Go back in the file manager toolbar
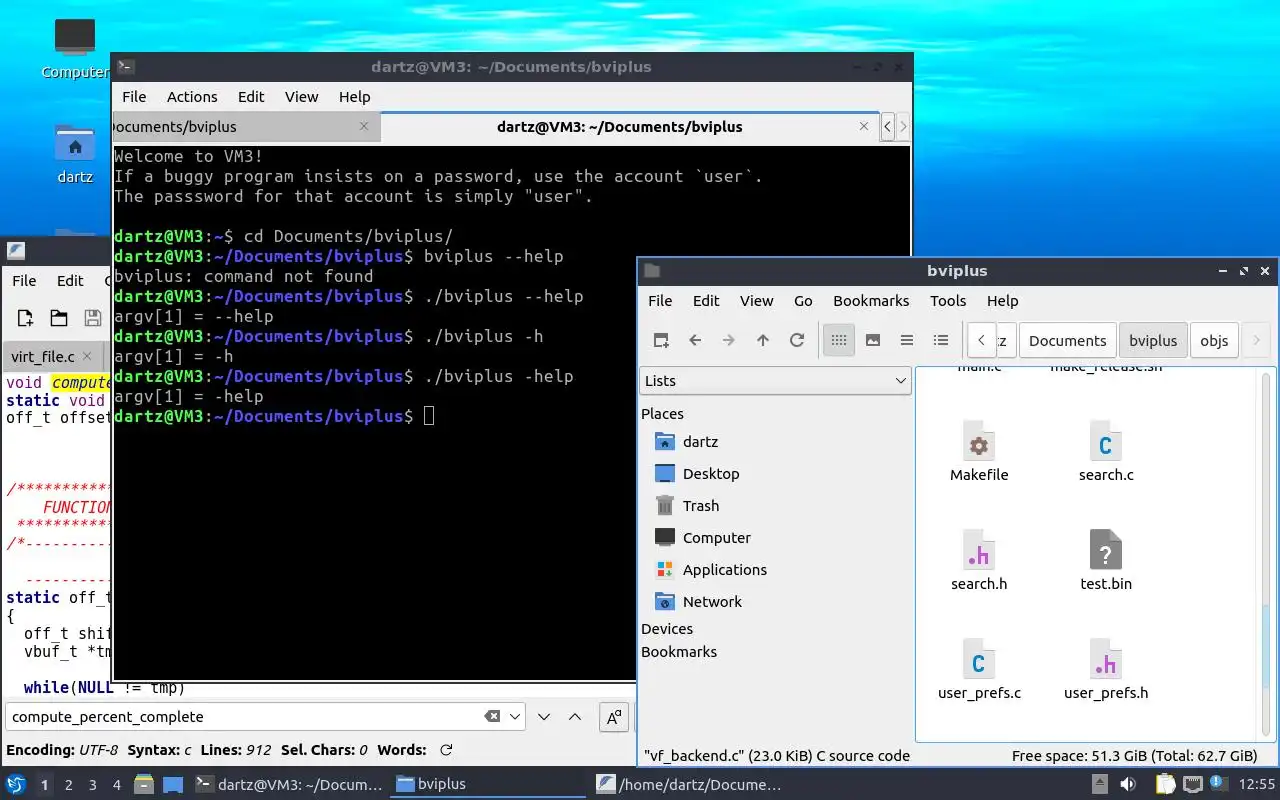Viewport: 1280px width, 800px height. [695, 340]
